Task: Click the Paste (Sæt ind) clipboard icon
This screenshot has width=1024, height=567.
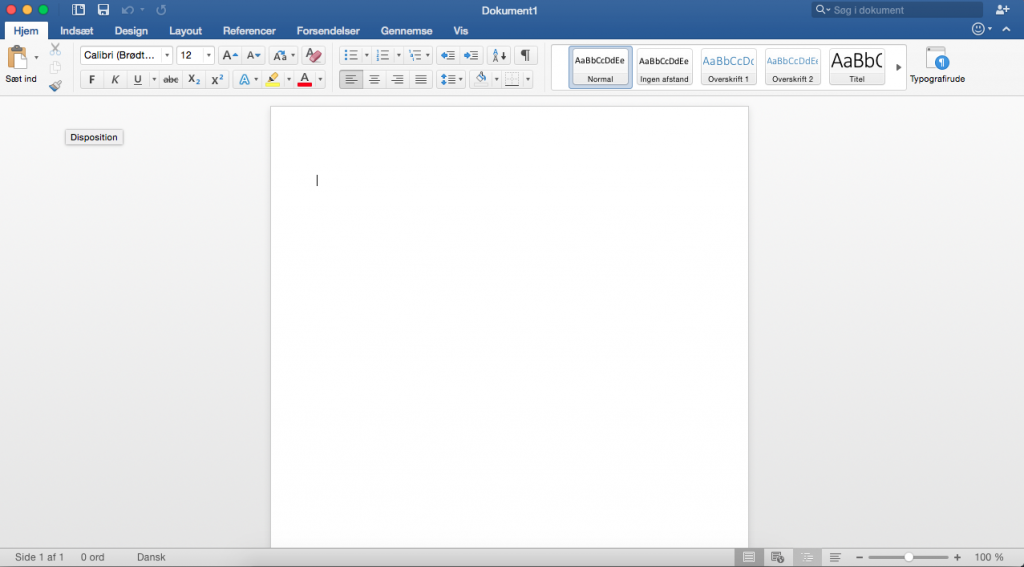Action: click(x=17, y=57)
